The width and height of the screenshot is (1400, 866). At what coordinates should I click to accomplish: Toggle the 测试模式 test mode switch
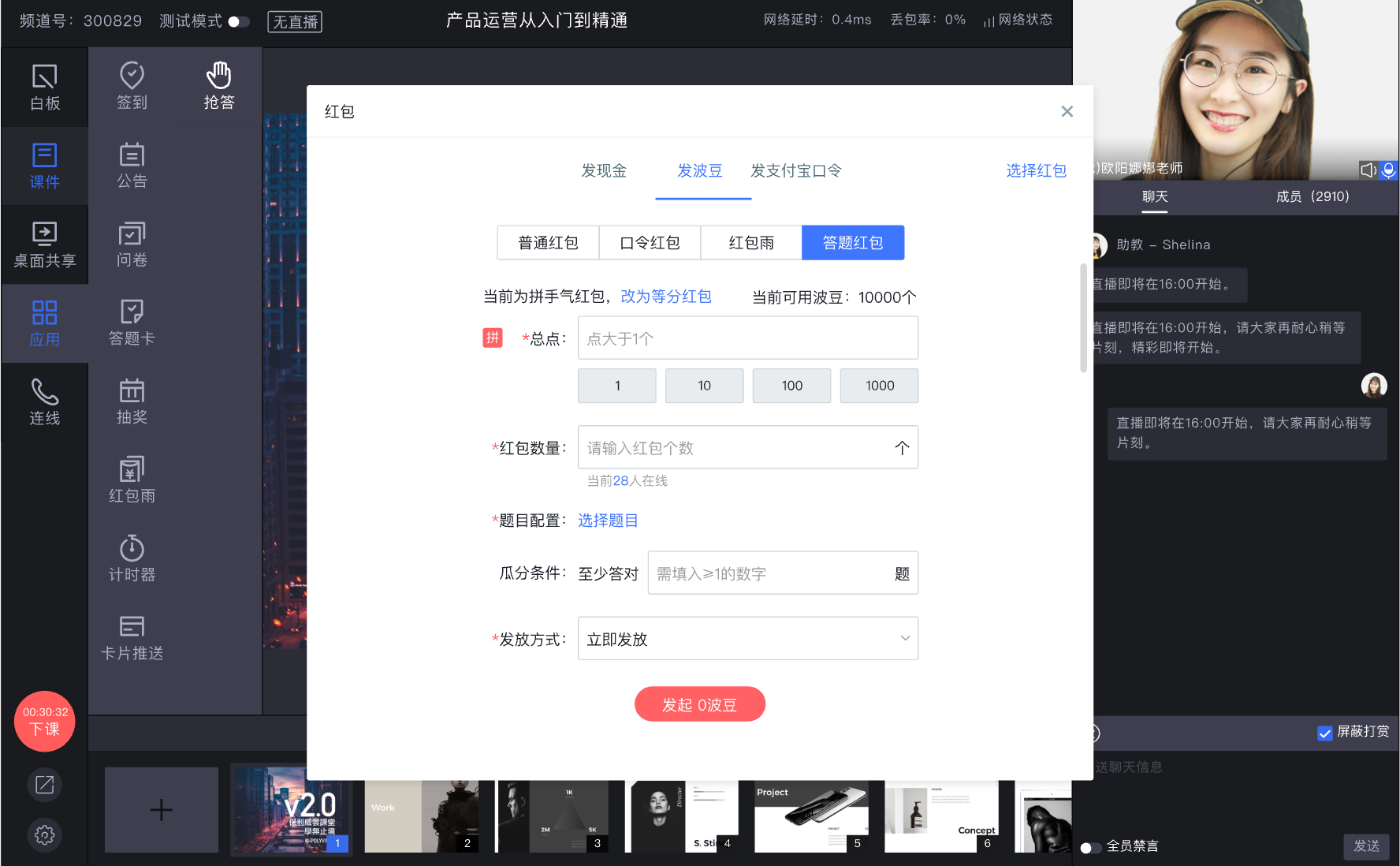click(239, 21)
